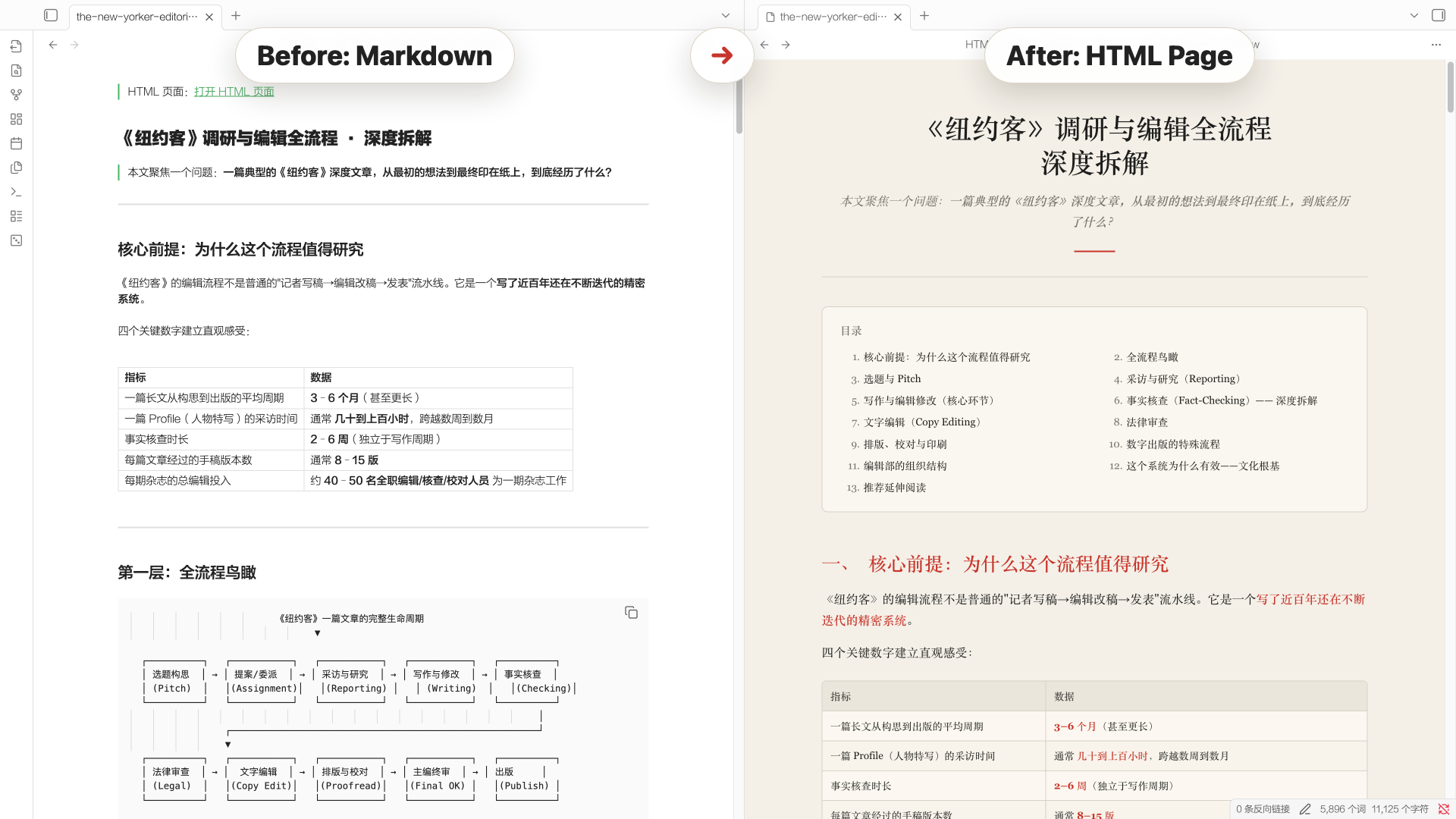Select the right the-new-yorker-edi tab
This screenshot has height=819, width=1456.
pyautogui.click(x=834, y=17)
